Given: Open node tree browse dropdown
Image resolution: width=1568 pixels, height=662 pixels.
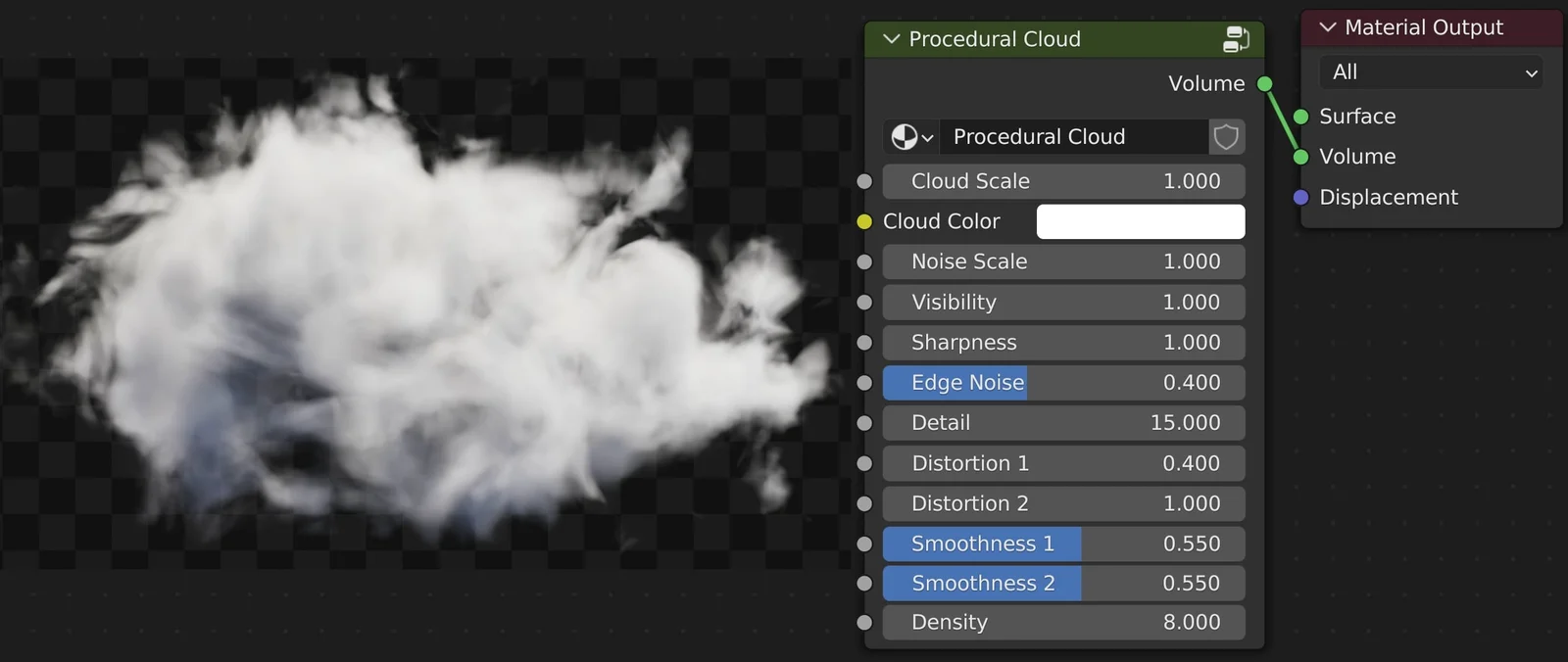Looking at the screenshot, I should click(x=911, y=137).
